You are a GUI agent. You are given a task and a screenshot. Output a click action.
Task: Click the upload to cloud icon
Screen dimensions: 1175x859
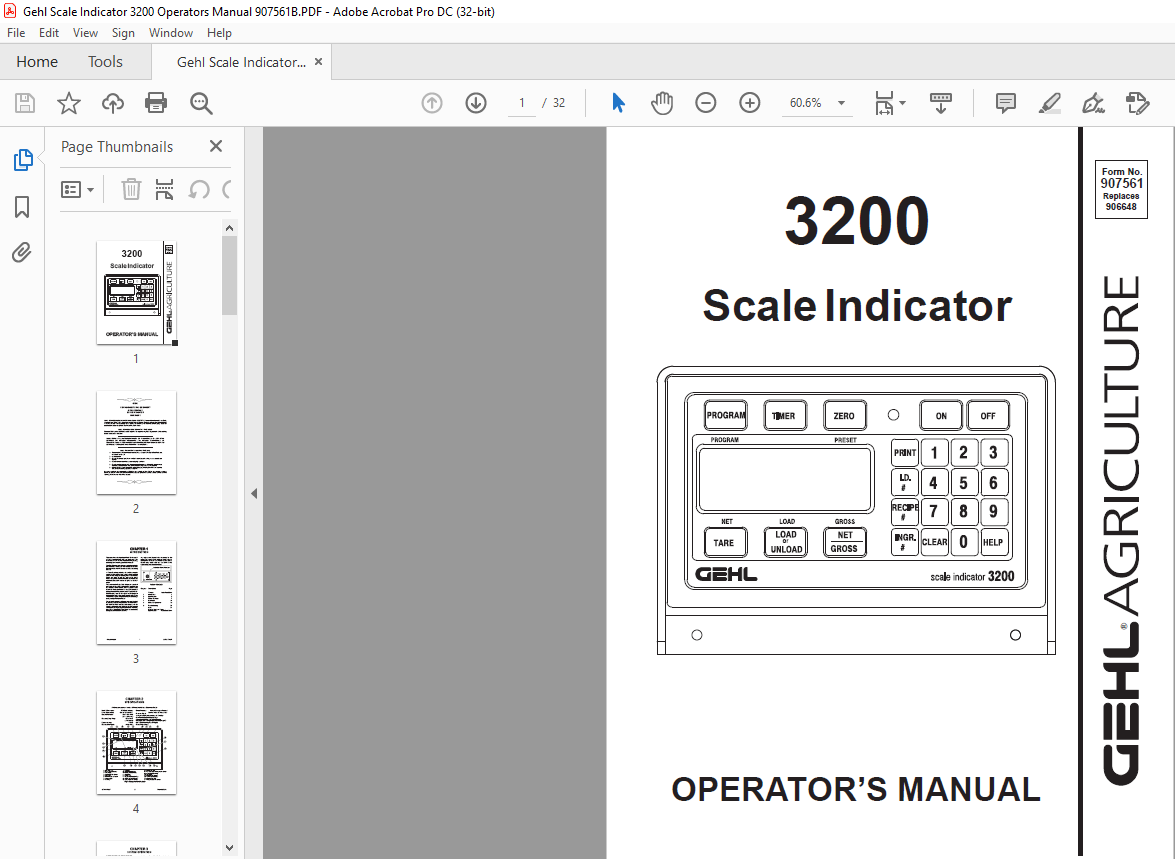pyautogui.click(x=112, y=103)
